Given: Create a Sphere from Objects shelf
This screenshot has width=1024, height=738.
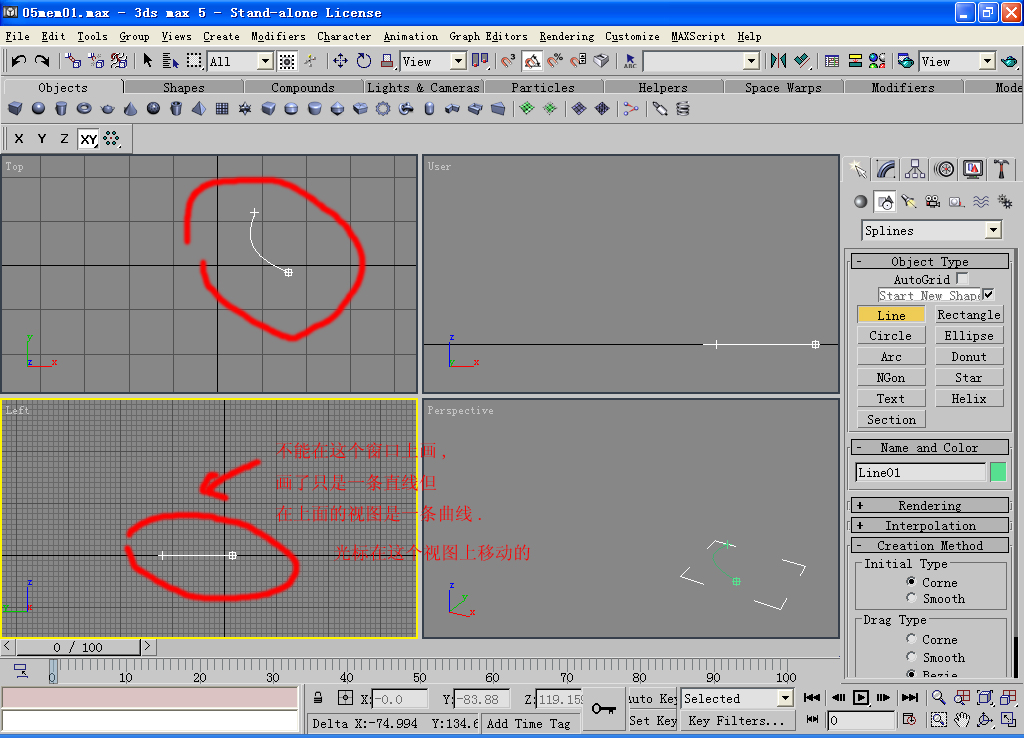Looking at the screenshot, I should [x=39, y=108].
